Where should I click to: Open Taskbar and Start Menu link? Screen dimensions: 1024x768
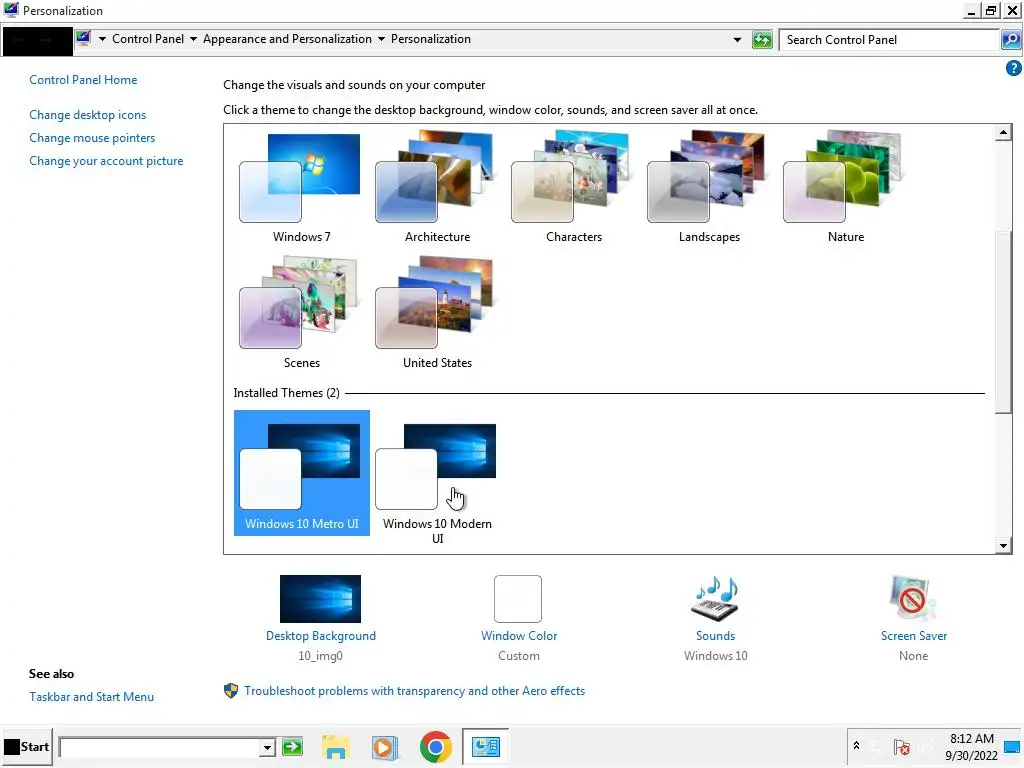point(91,697)
